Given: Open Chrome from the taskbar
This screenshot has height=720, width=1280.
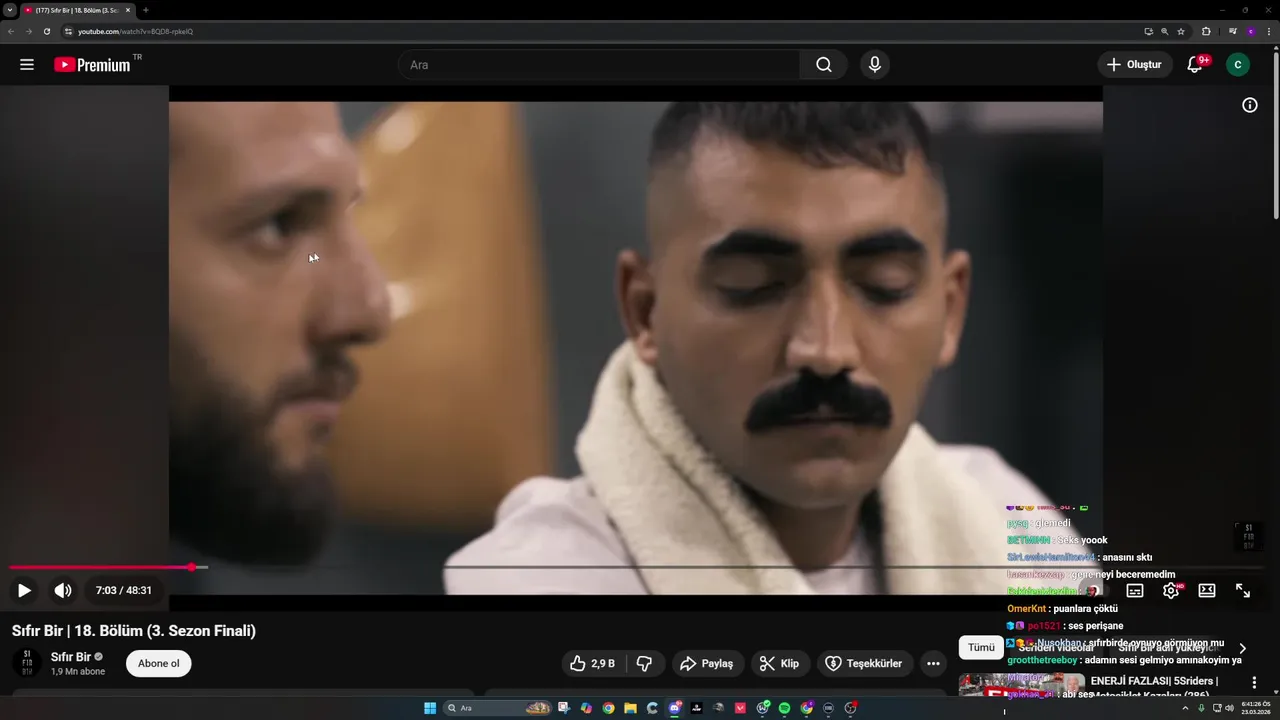Looking at the screenshot, I should coord(608,708).
